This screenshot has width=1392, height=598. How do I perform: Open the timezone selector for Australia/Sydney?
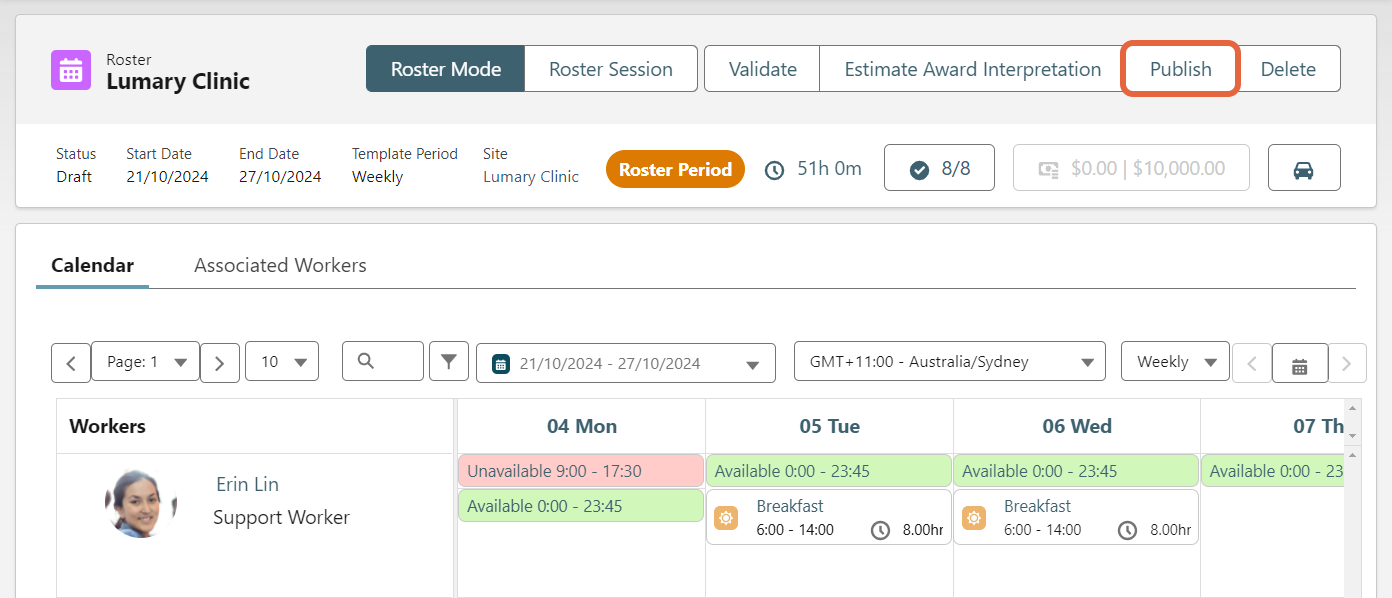pos(949,362)
